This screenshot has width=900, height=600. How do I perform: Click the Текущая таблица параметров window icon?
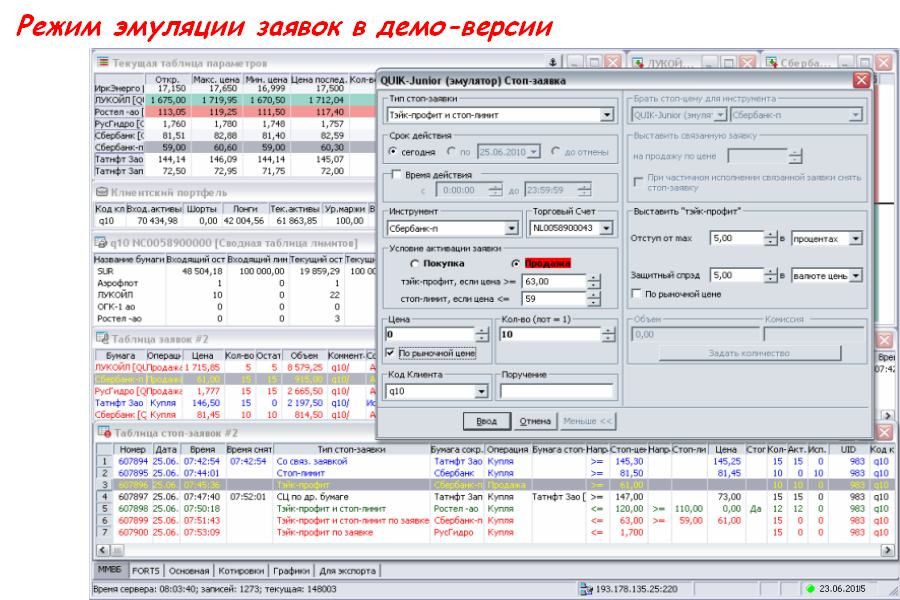pos(103,62)
